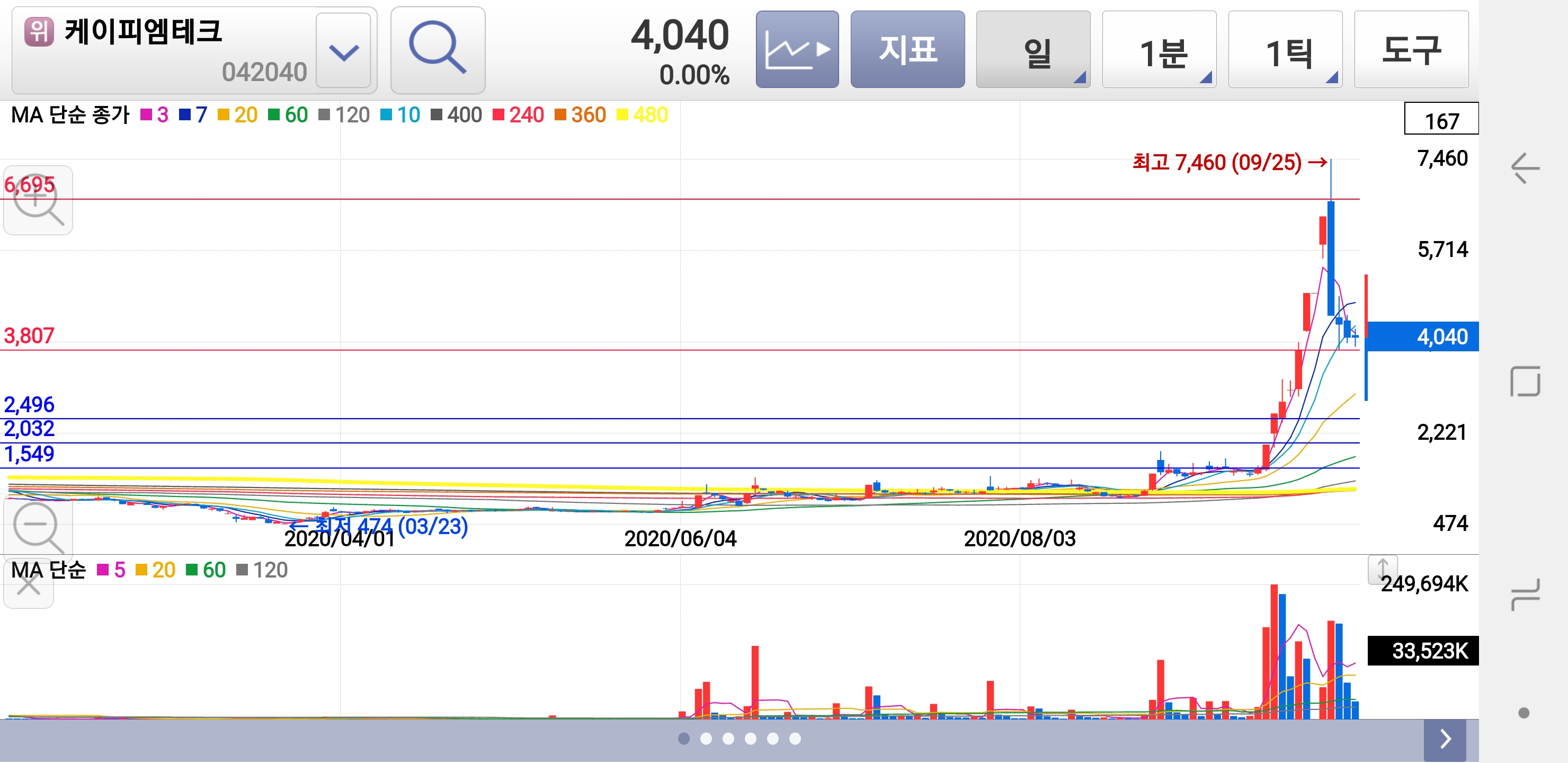Viewport: 1568px width, 763px height.
Task: Click the 최고 7,460 (09/25) high label
Action: (x=1230, y=163)
